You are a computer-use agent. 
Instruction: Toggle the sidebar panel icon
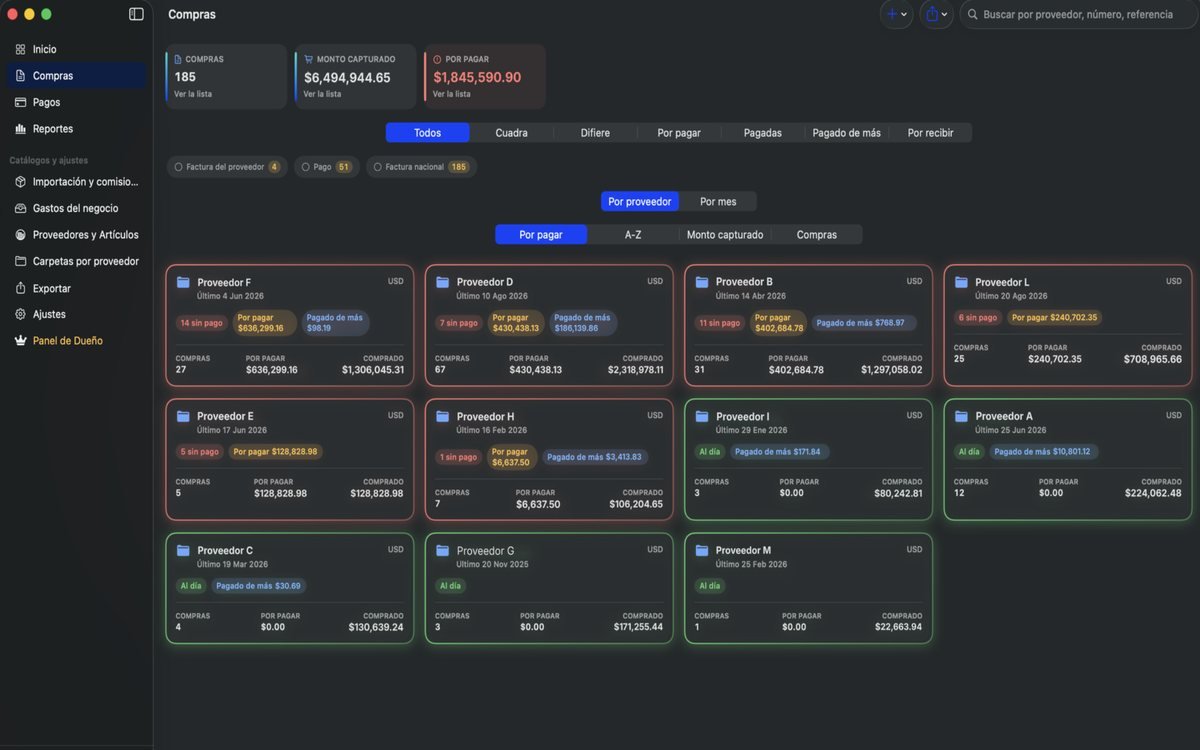[136, 14]
